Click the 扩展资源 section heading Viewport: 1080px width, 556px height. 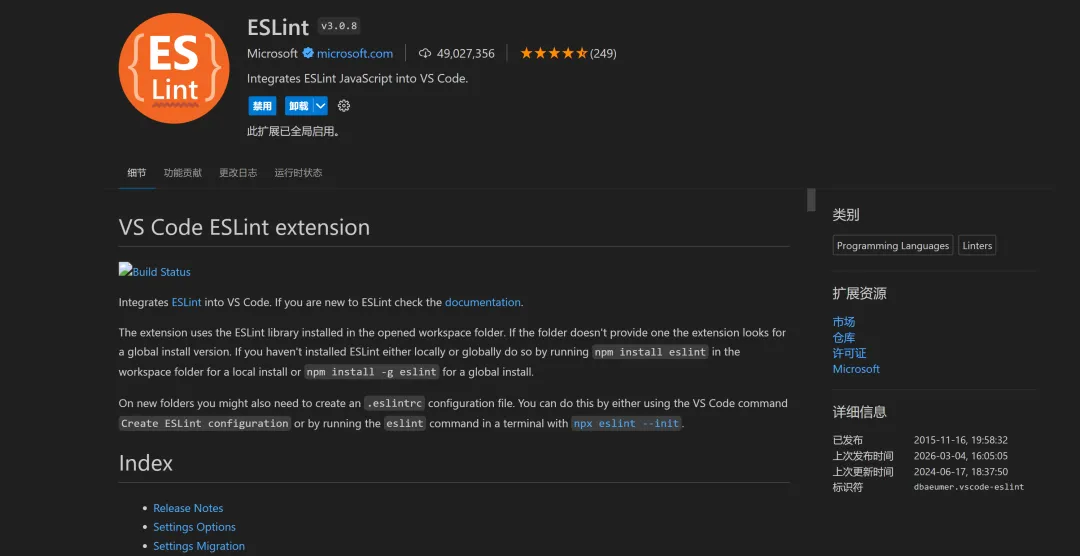point(860,294)
